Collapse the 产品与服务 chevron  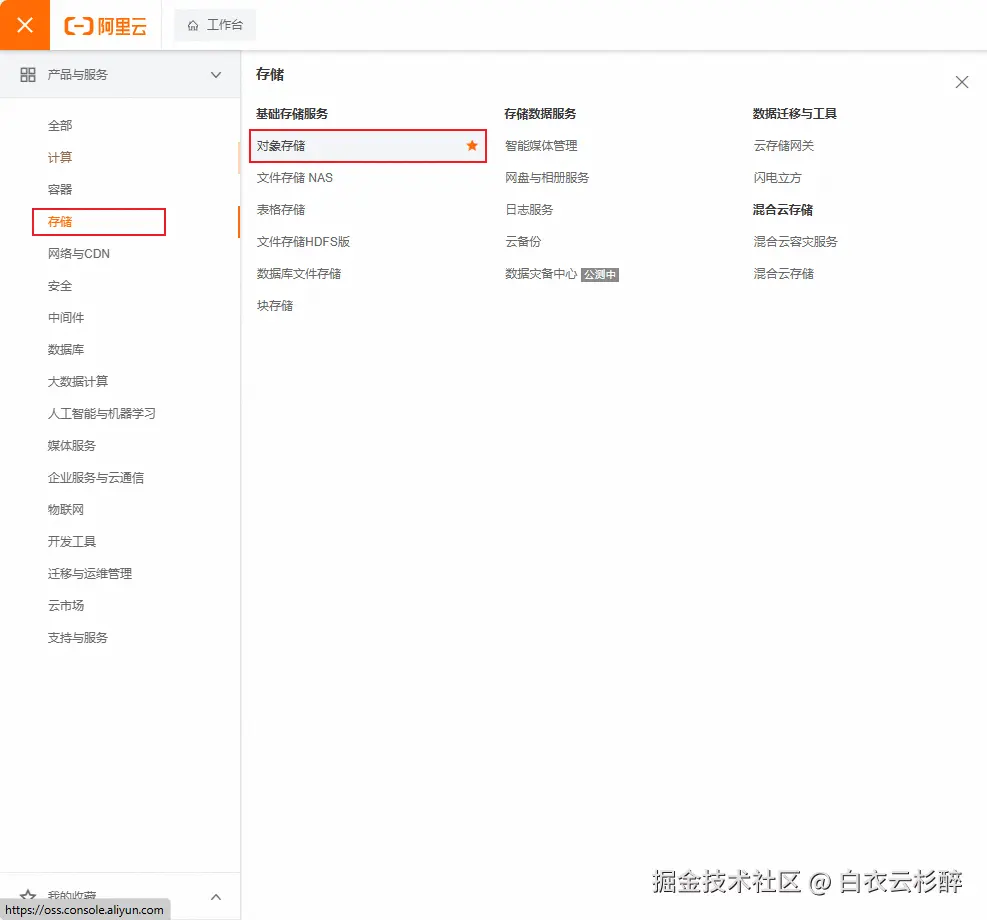pyautogui.click(x=216, y=75)
